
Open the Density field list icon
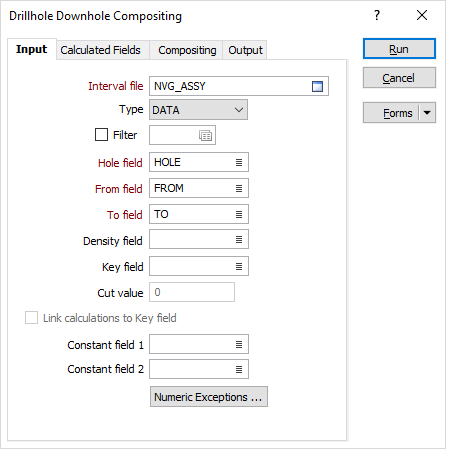pos(239,239)
